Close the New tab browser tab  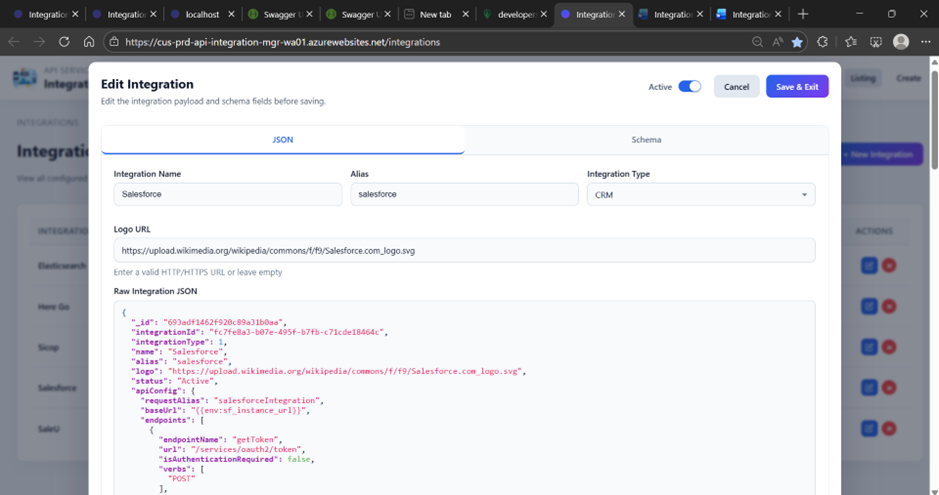click(x=465, y=14)
